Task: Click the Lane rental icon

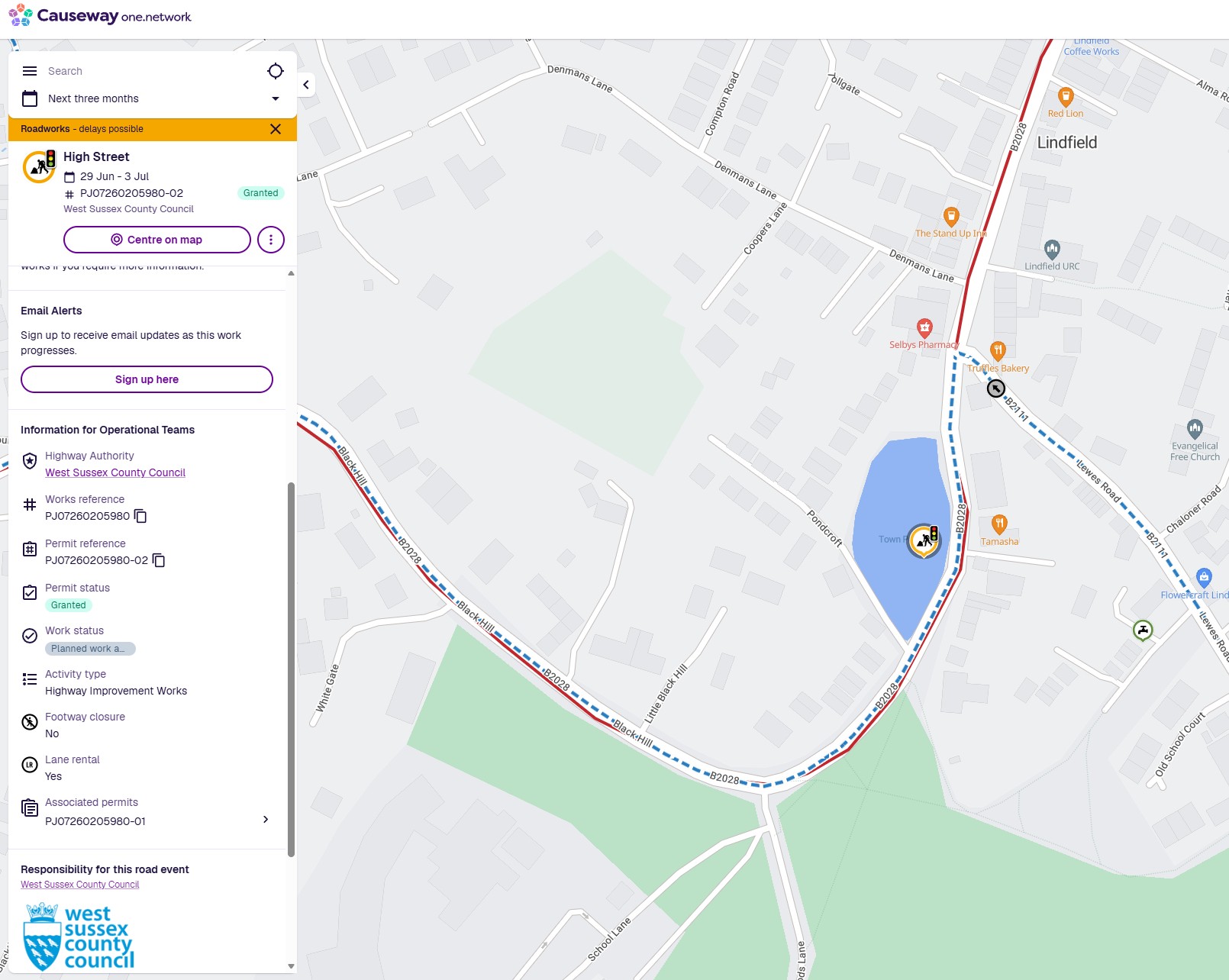Action: 30,764
